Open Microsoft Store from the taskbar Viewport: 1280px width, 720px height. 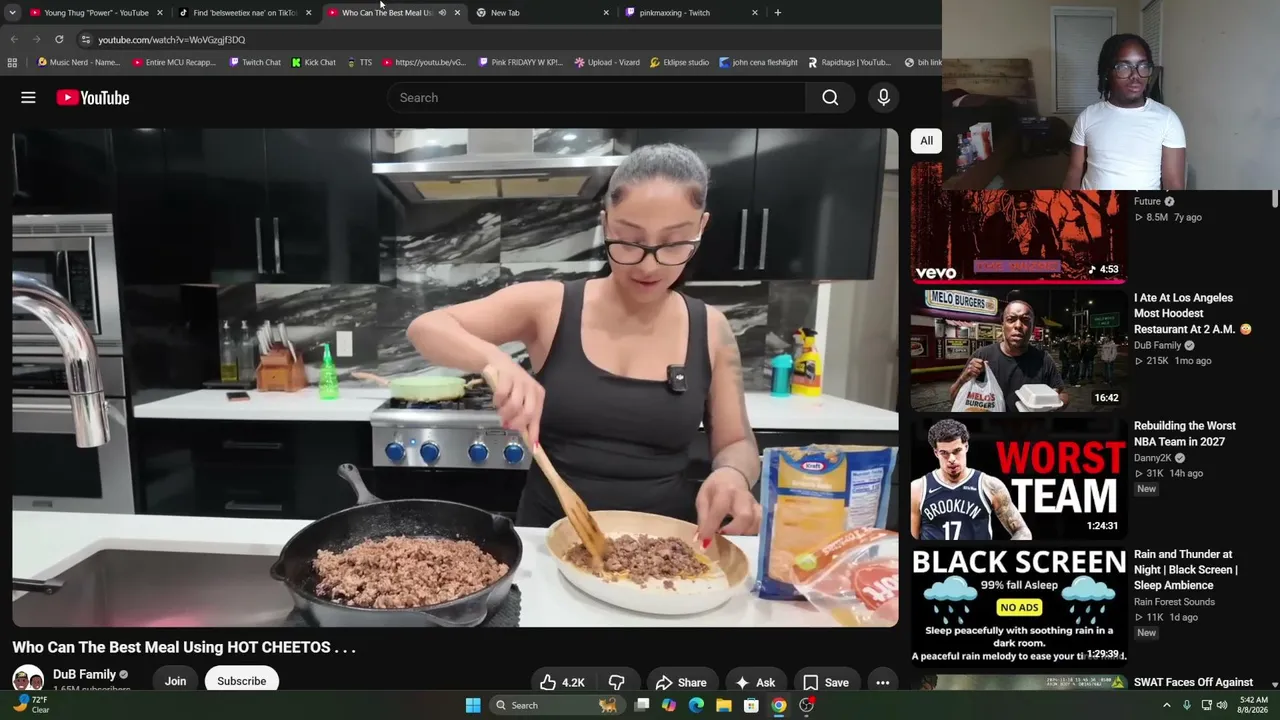(751, 705)
